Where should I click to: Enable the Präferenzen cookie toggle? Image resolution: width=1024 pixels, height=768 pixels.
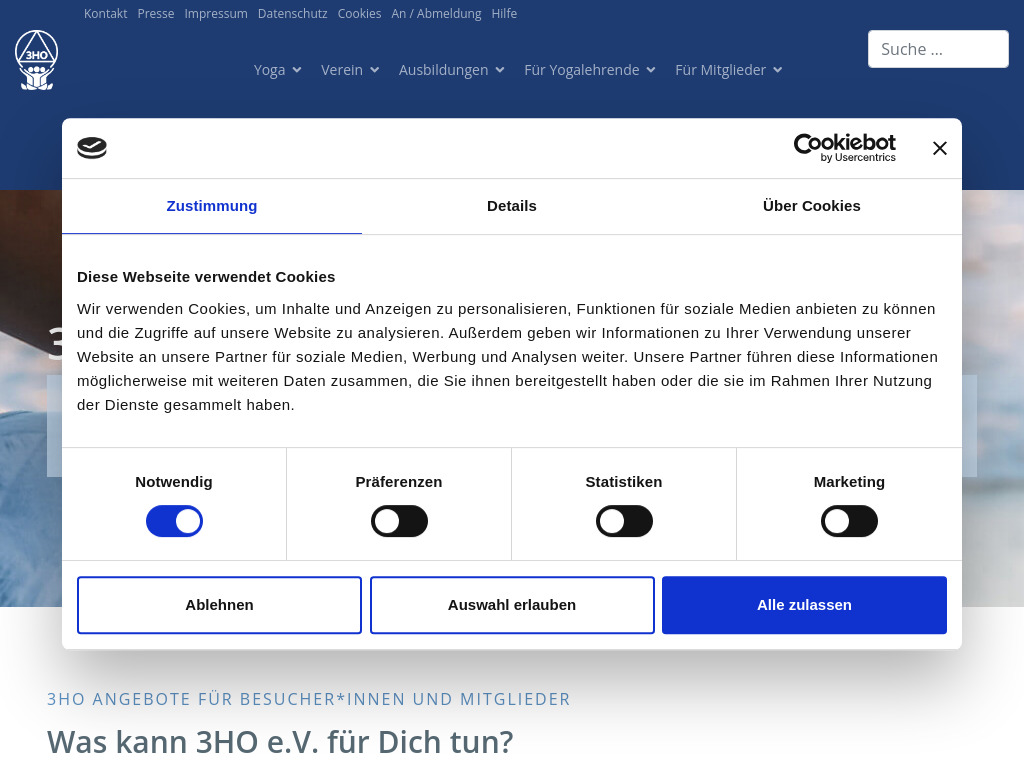(399, 520)
